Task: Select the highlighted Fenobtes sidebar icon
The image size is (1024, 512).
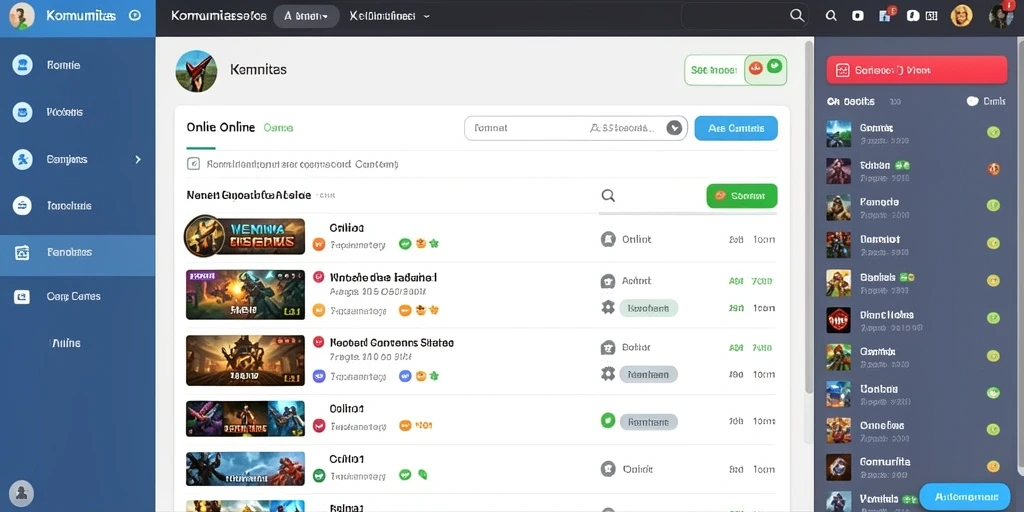Action: 22,252
